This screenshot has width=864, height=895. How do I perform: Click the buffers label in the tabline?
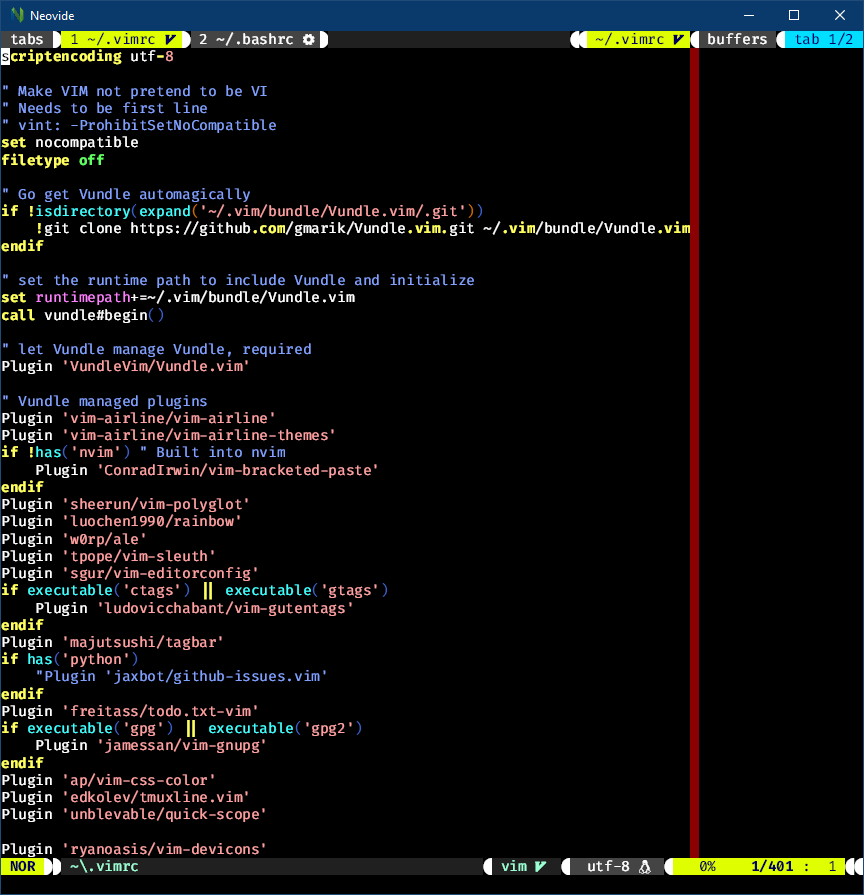click(x=737, y=39)
